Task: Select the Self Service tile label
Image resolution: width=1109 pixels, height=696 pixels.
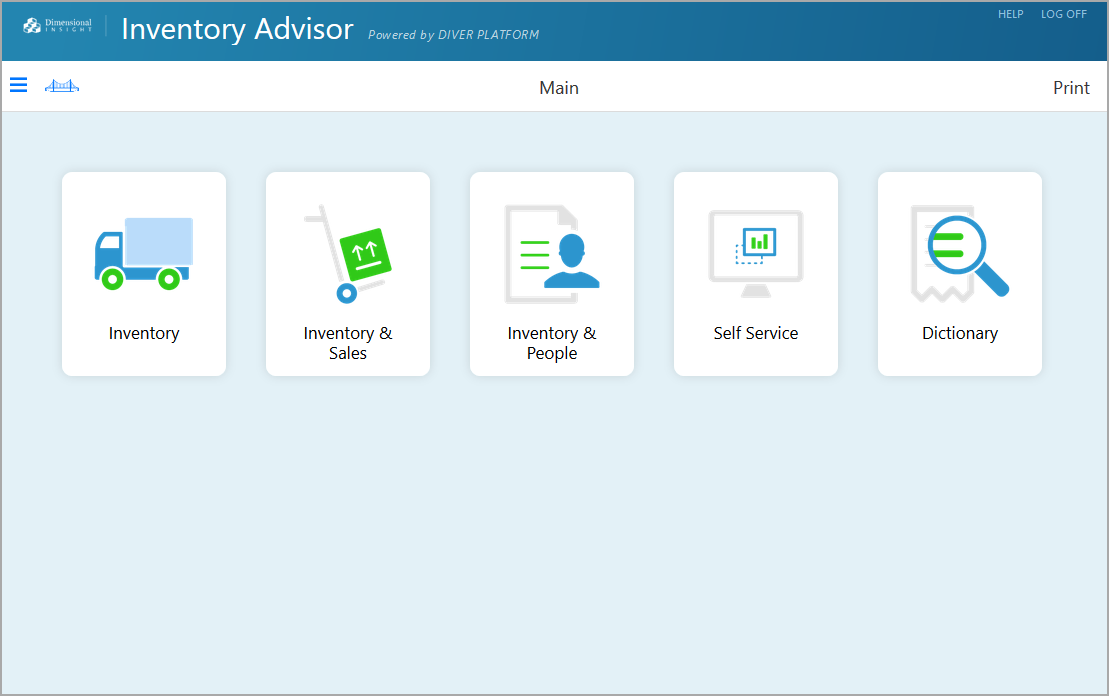Action: pyautogui.click(x=755, y=332)
